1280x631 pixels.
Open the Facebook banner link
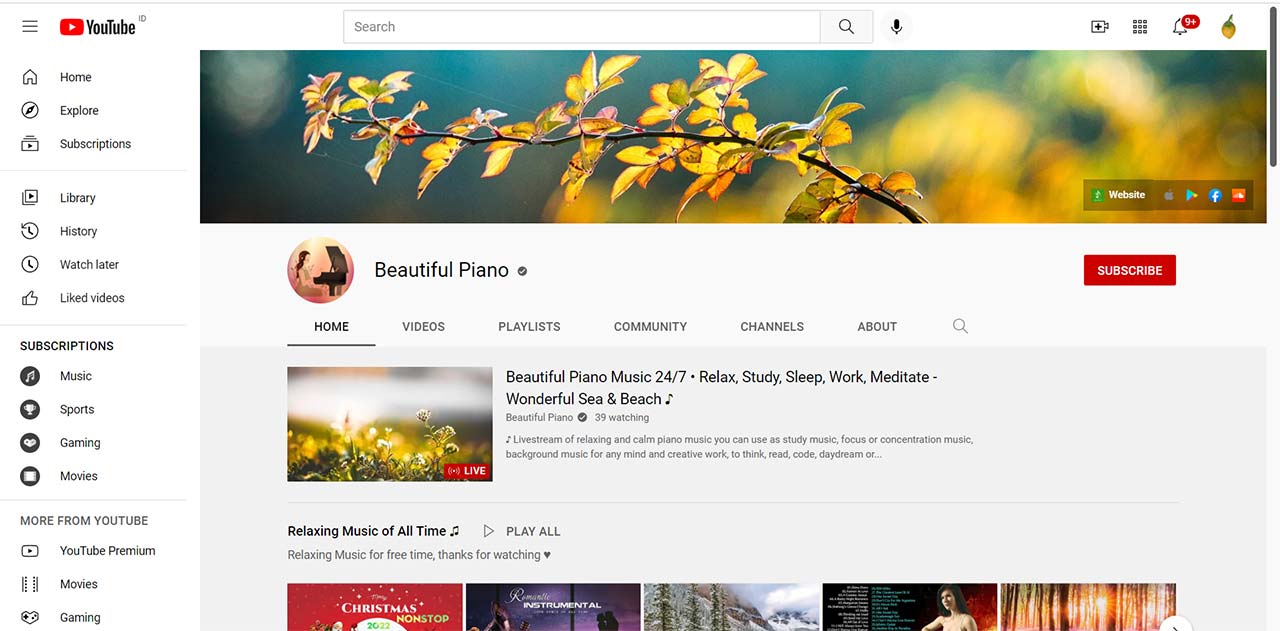click(1215, 195)
